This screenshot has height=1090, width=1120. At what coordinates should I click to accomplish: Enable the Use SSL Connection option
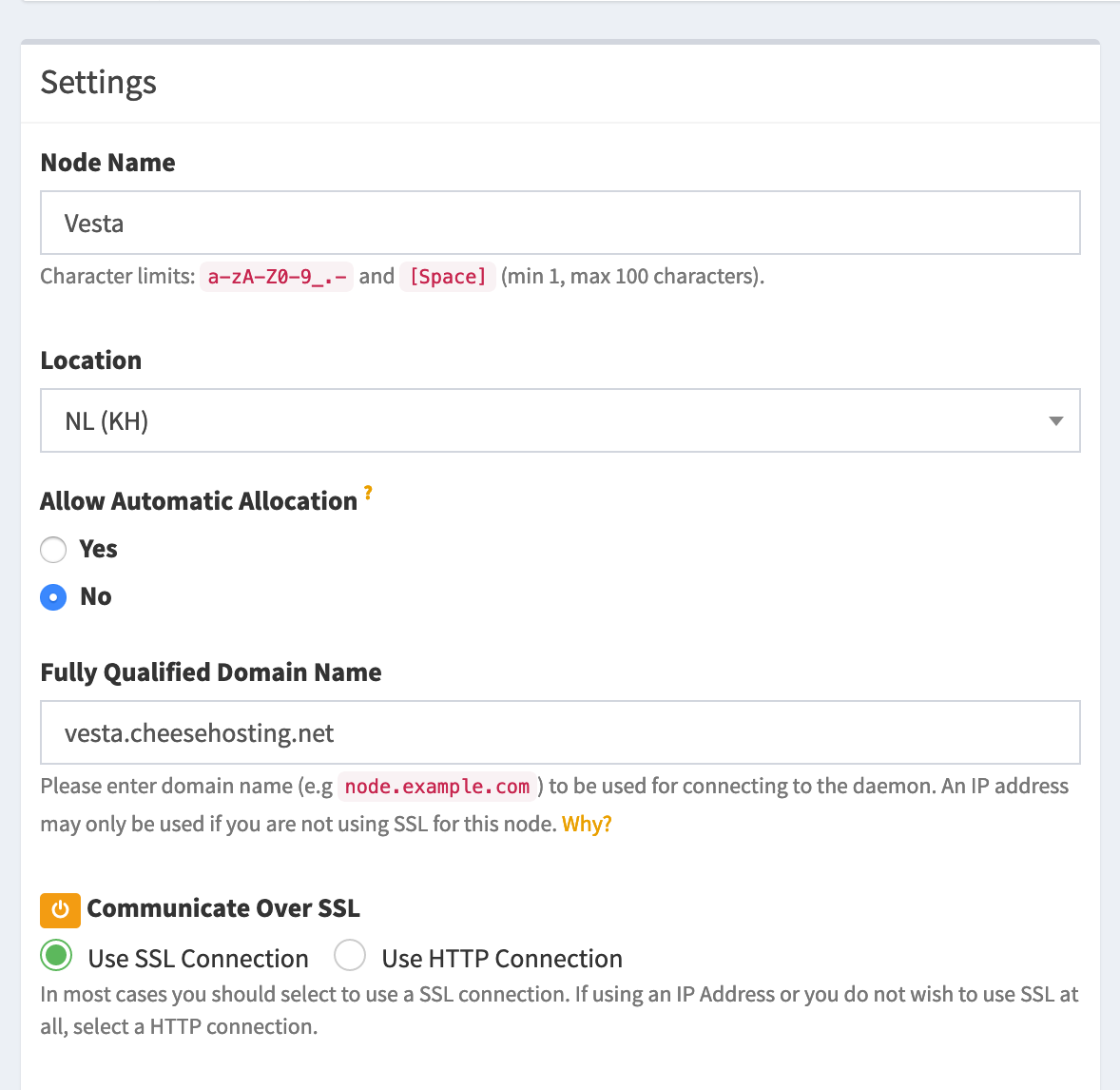click(x=57, y=955)
